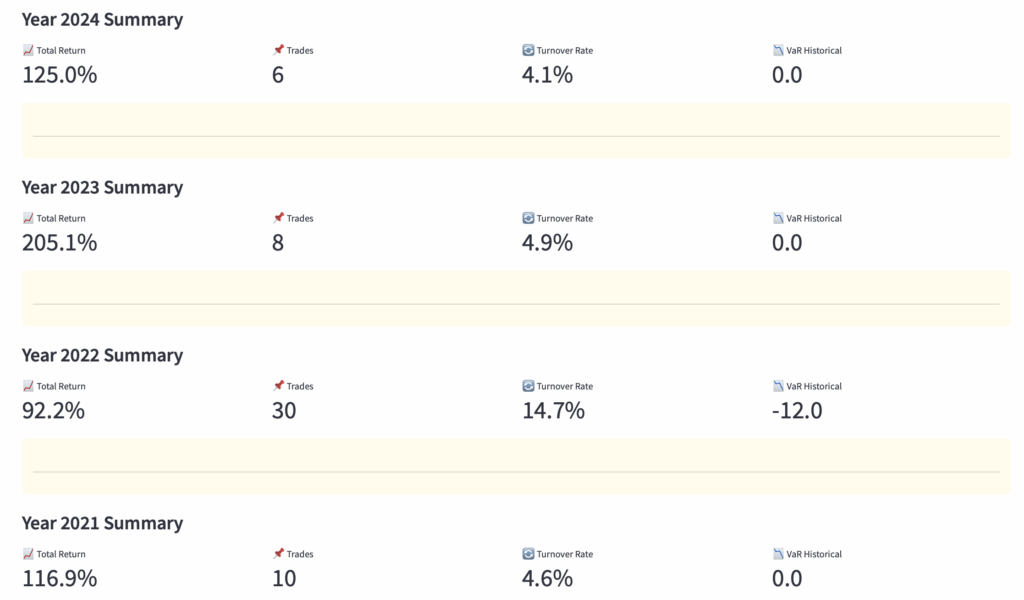The width and height of the screenshot is (1024, 600).
Task: Click the 2022 Turnover Rate refresh icon
Action: 528,386
